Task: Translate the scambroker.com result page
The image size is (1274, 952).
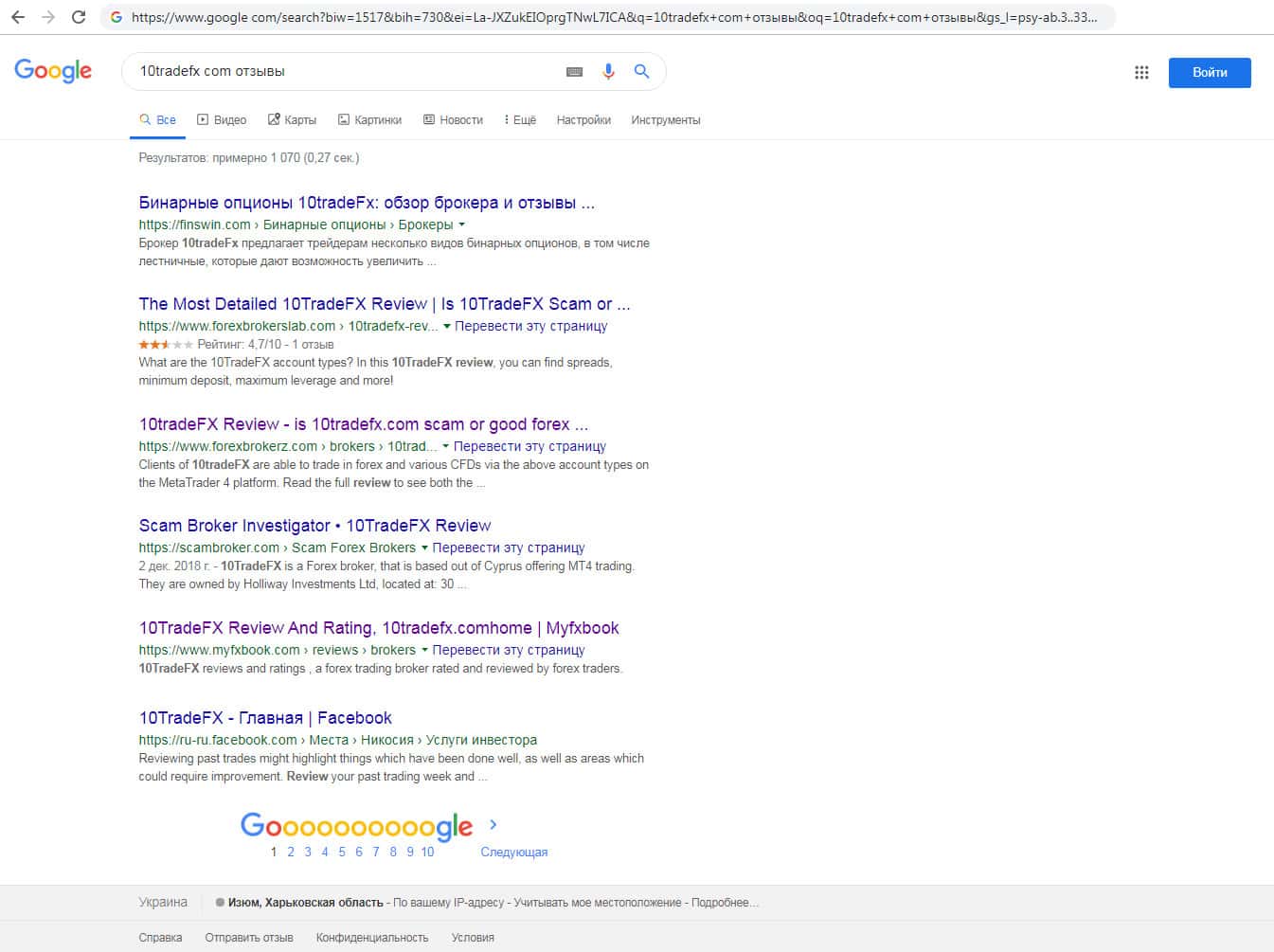Action: [509, 548]
